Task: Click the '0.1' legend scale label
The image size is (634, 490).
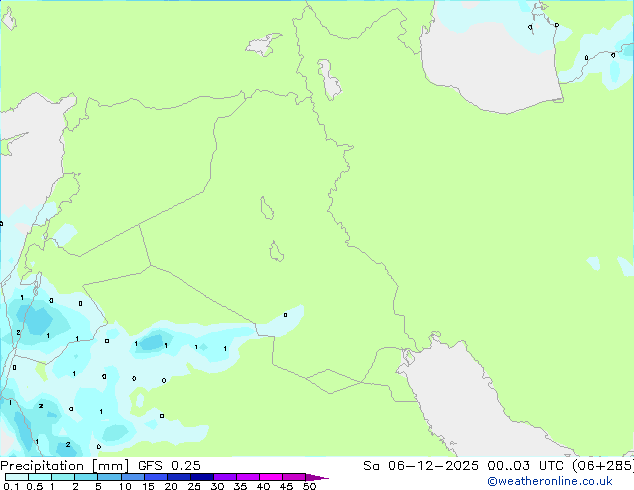Action: coord(11,486)
